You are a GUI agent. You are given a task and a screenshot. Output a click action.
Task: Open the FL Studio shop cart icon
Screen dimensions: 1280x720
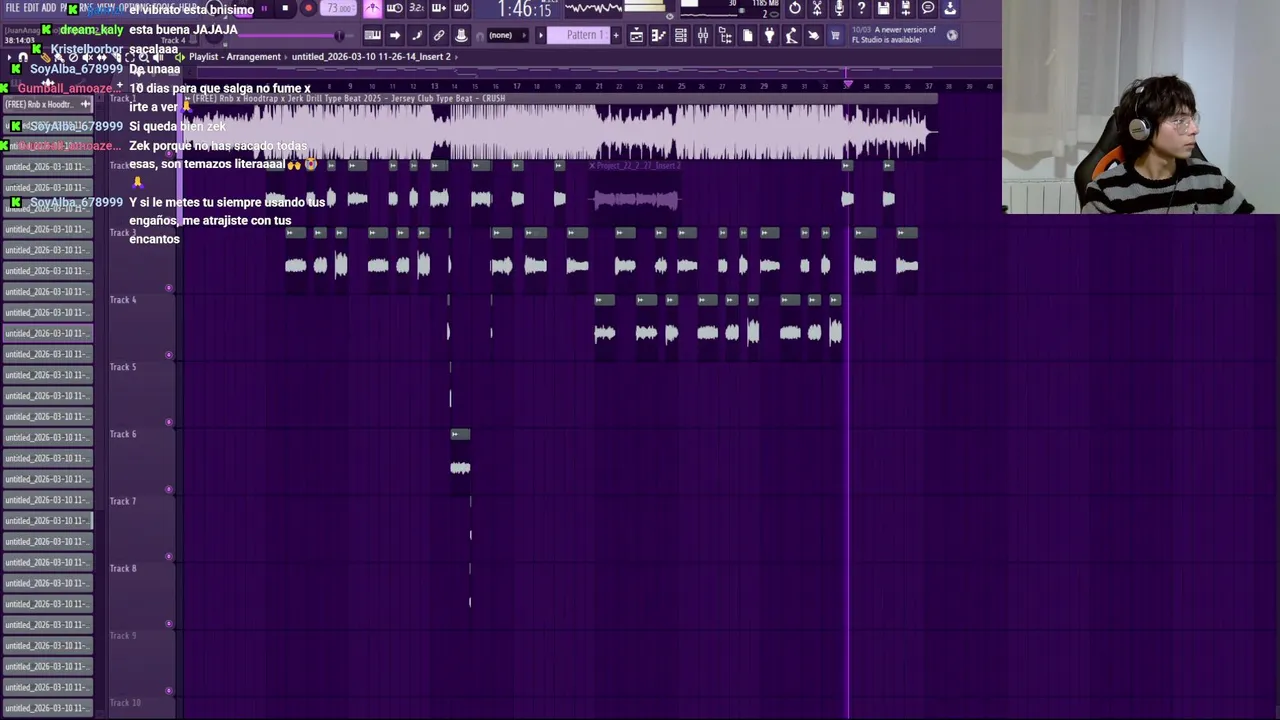coord(835,35)
